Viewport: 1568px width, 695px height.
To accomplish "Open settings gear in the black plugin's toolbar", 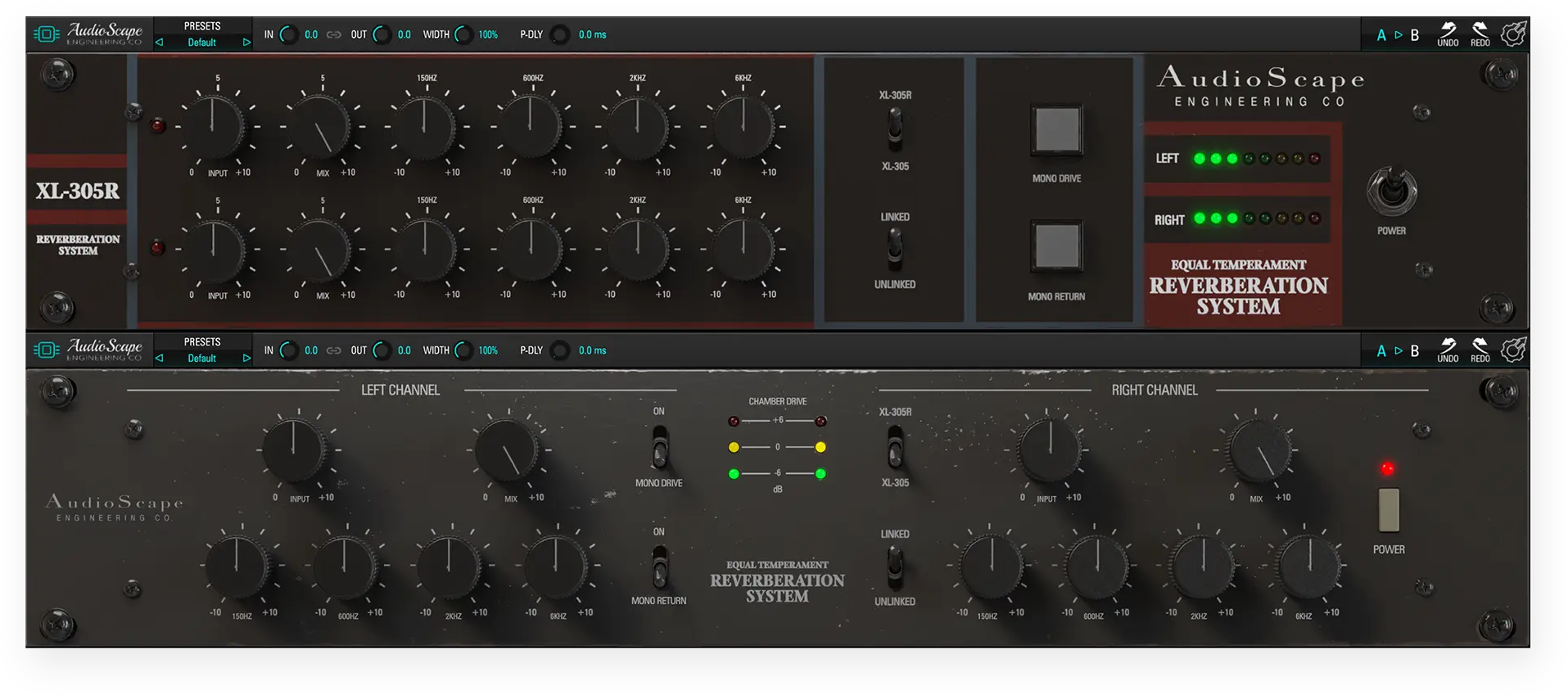I will pos(1513,350).
